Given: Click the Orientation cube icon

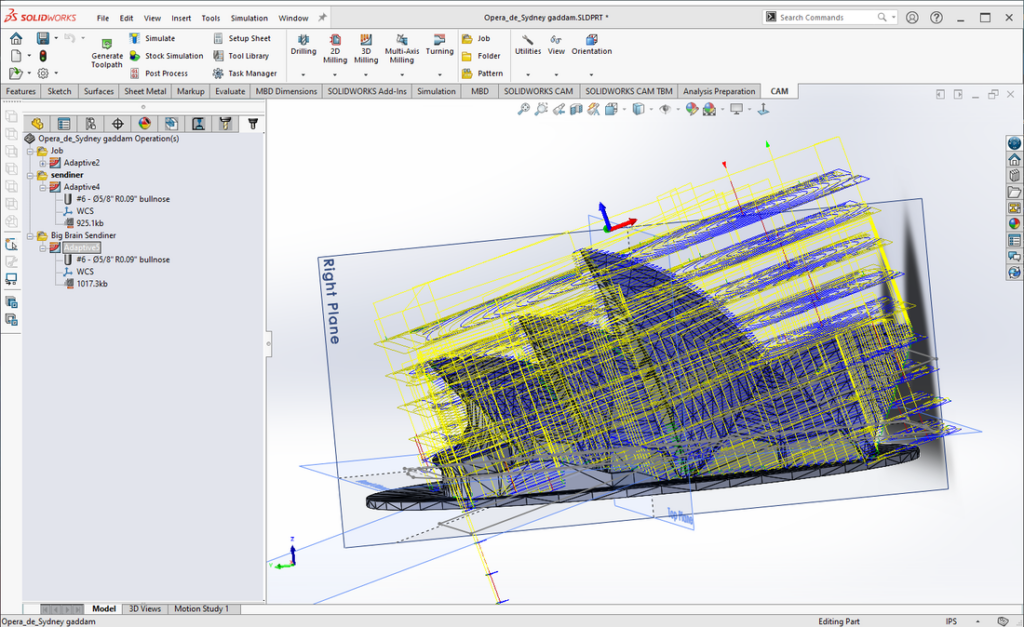Looking at the screenshot, I should (x=592, y=39).
